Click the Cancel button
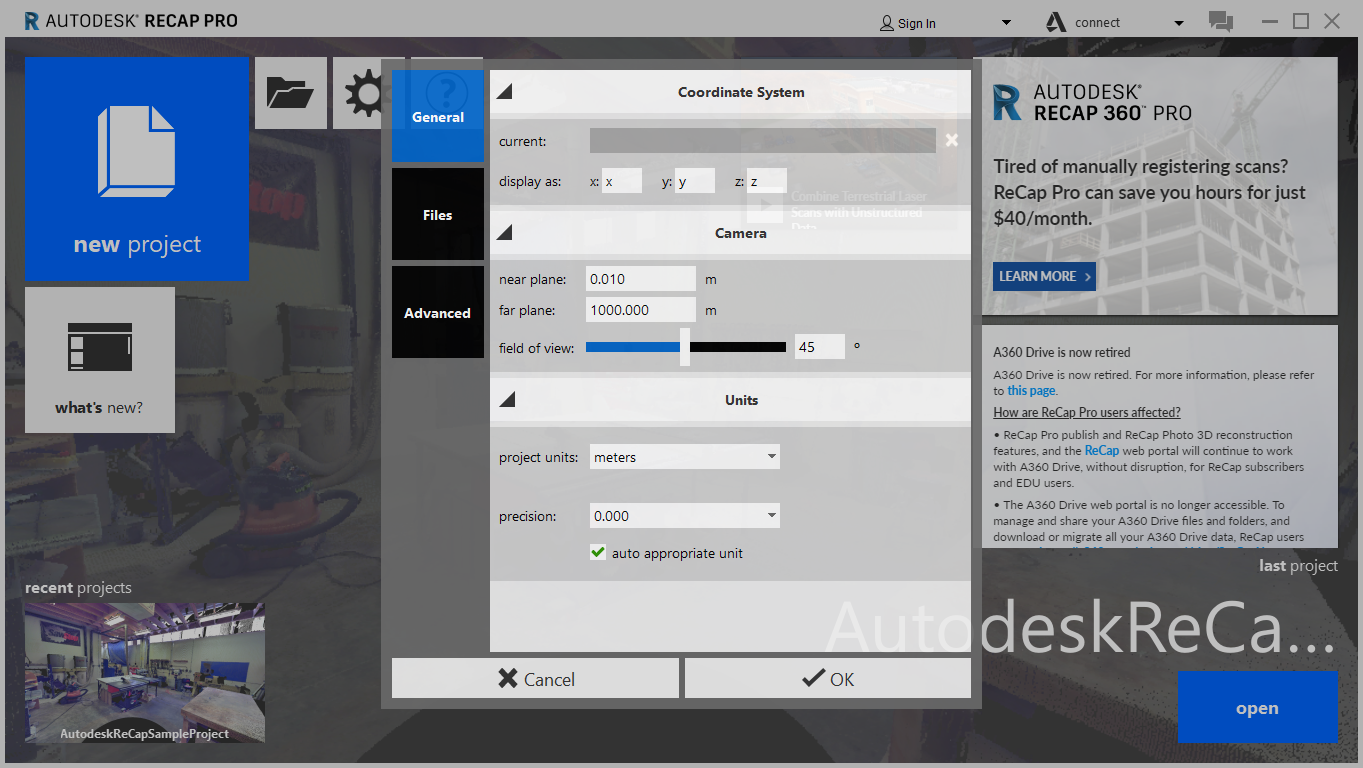1363x768 pixels. pyautogui.click(x=535, y=678)
